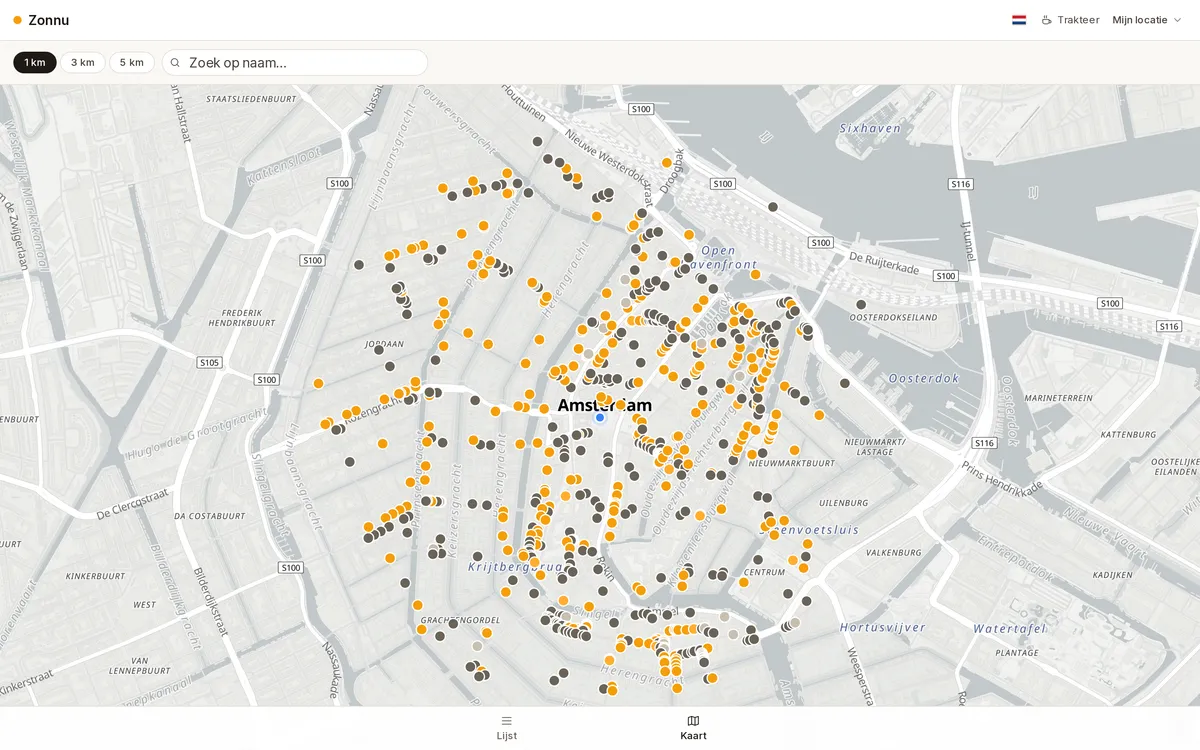Click the Dutch flag language icon

(1019, 20)
